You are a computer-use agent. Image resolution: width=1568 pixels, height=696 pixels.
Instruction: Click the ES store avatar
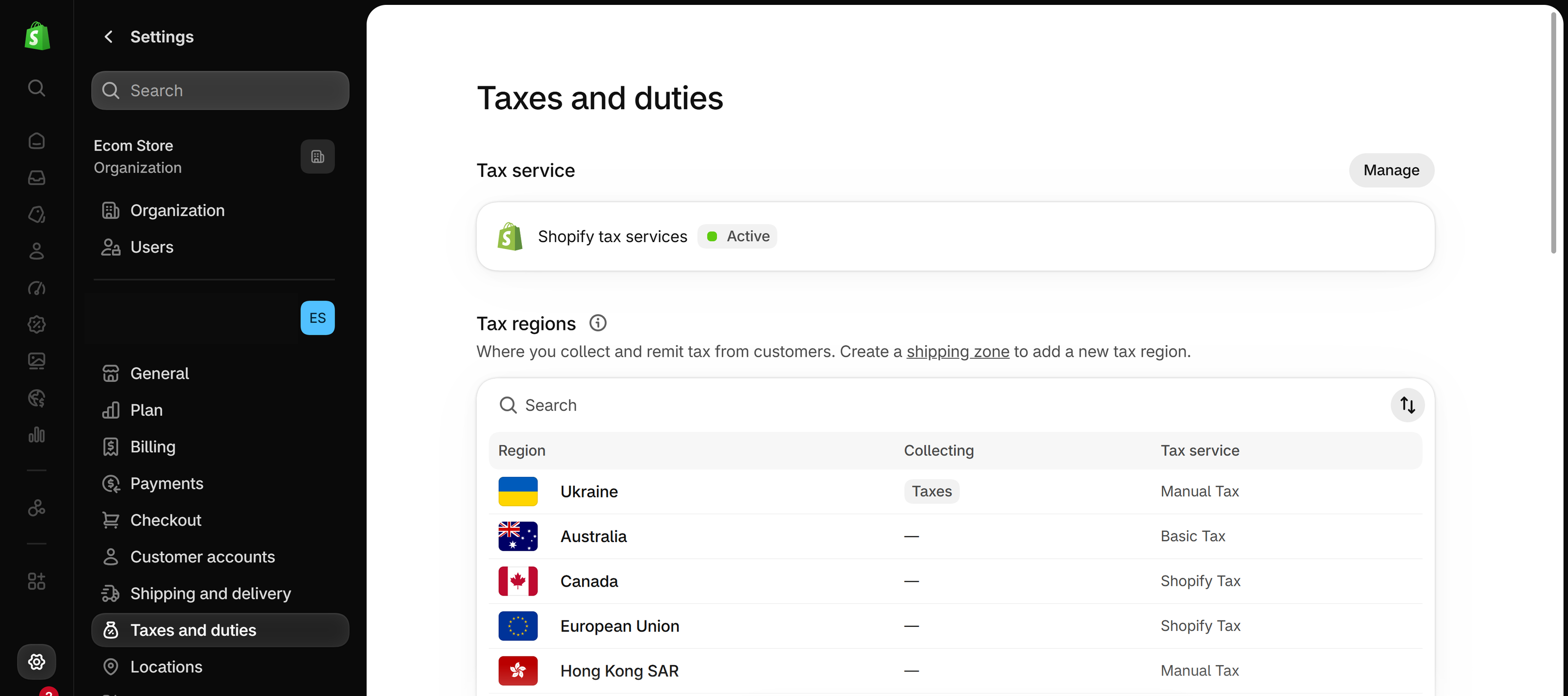pos(318,318)
